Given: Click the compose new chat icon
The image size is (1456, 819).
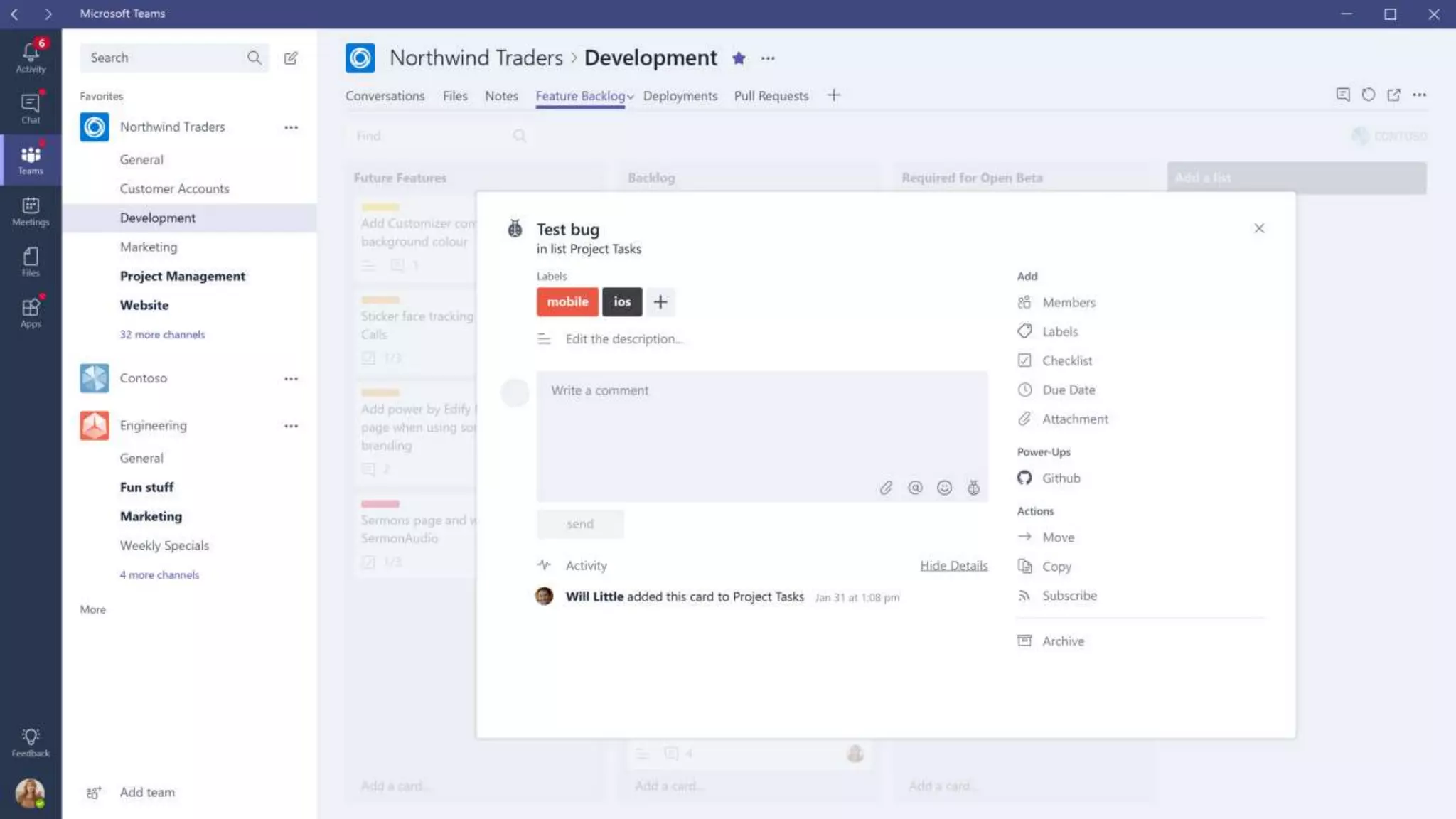Looking at the screenshot, I should pos(291,58).
